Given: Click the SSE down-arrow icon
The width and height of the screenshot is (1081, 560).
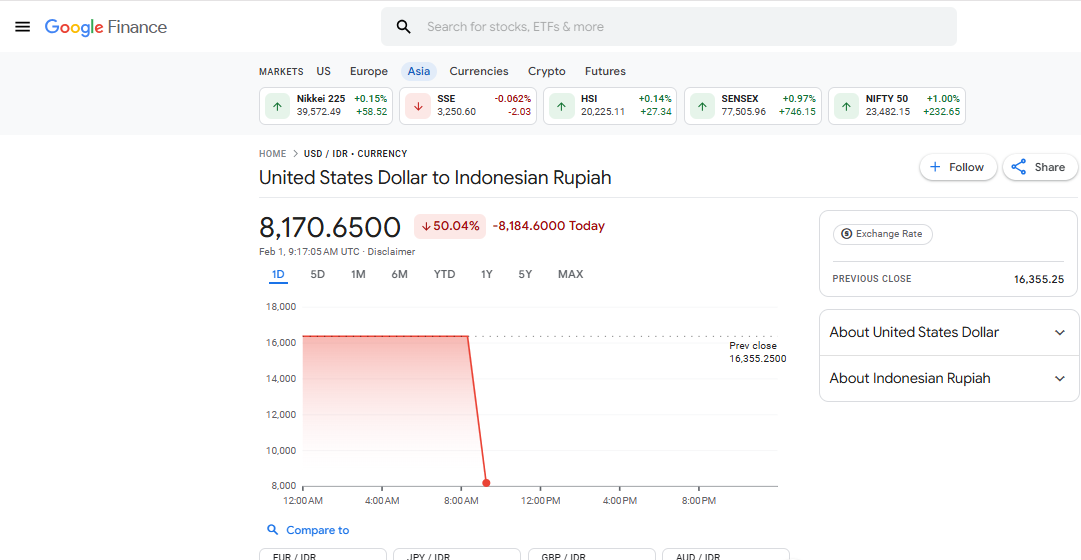Looking at the screenshot, I should 418,106.
